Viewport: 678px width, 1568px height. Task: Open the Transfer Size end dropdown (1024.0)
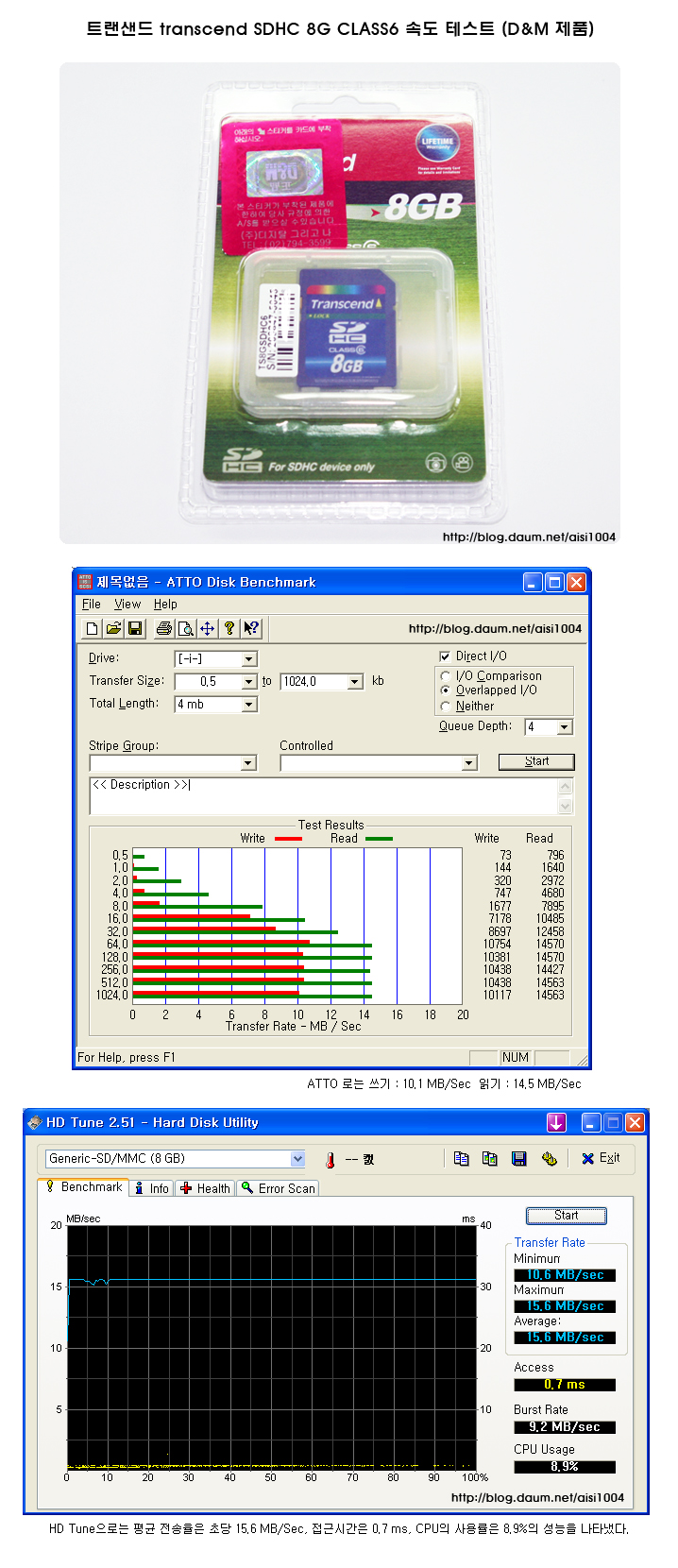click(x=355, y=682)
